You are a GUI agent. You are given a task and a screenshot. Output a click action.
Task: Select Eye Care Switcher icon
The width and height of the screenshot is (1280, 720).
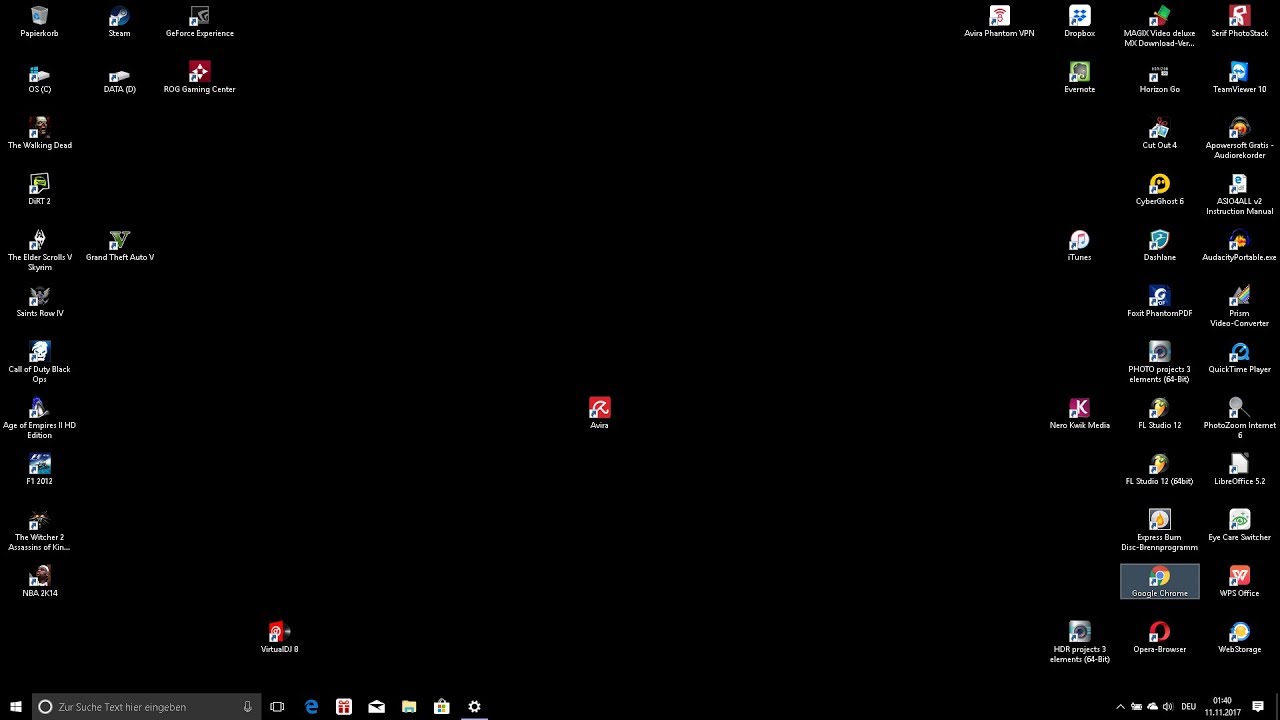1239,526
